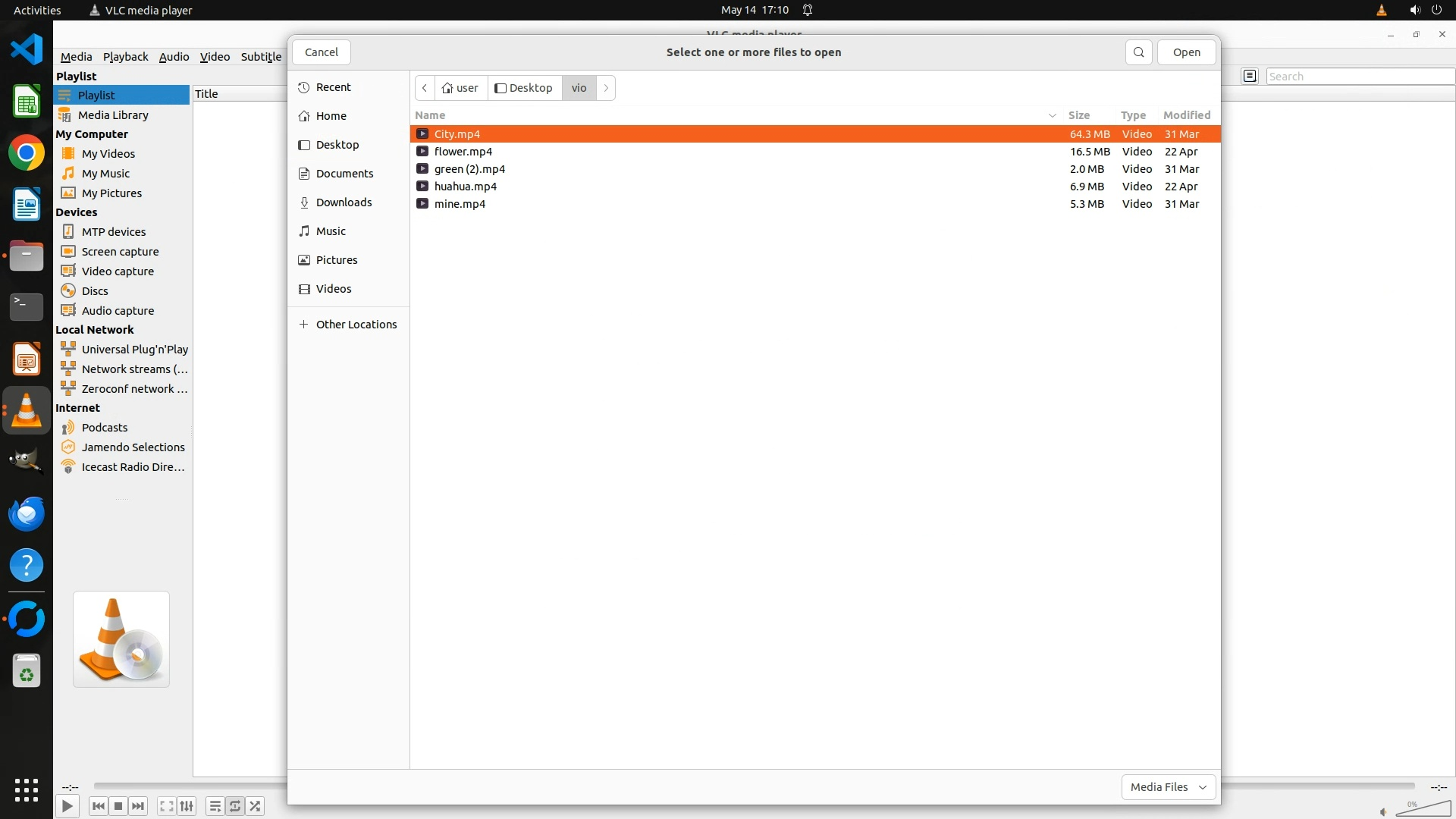Go back with path bar left chevron
The width and height of the screenshot is (1456, 819).
click(425, 88)
